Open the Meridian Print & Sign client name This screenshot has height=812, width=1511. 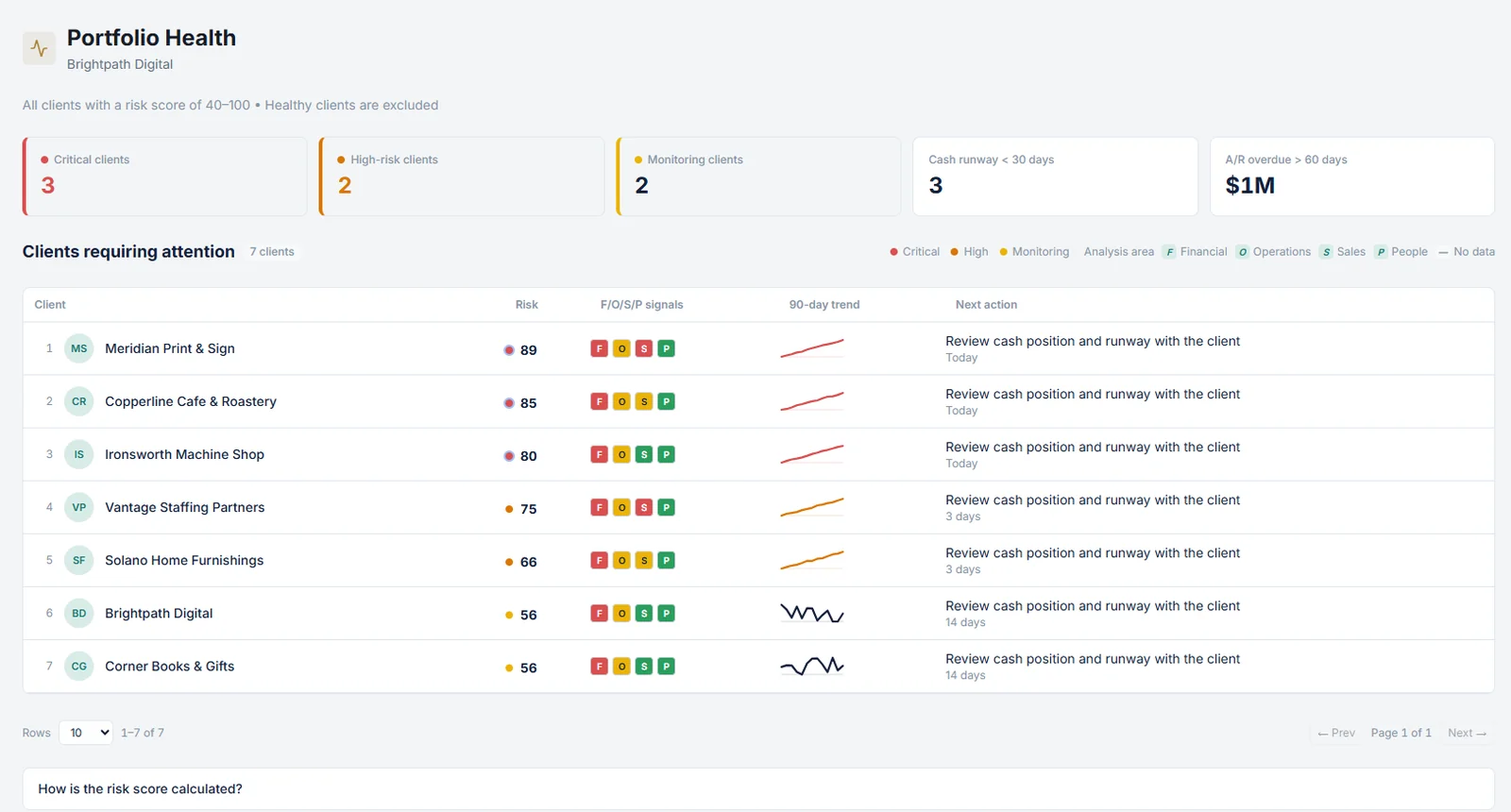[x=170, y=348]
